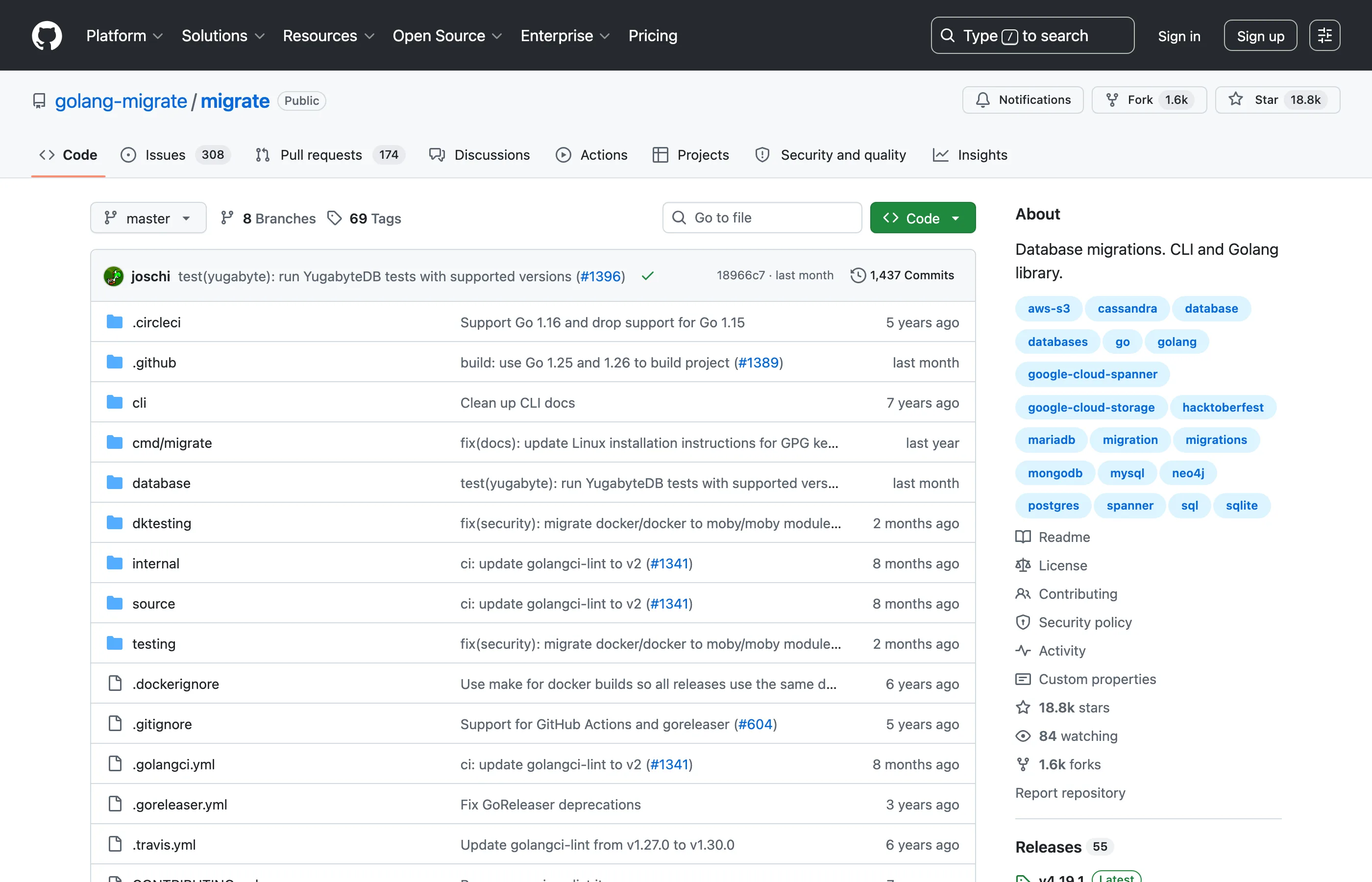Screen dimensions: 1372x882
Task: Click the repository icon beside golang-migrate
Action: coord(39,101)
